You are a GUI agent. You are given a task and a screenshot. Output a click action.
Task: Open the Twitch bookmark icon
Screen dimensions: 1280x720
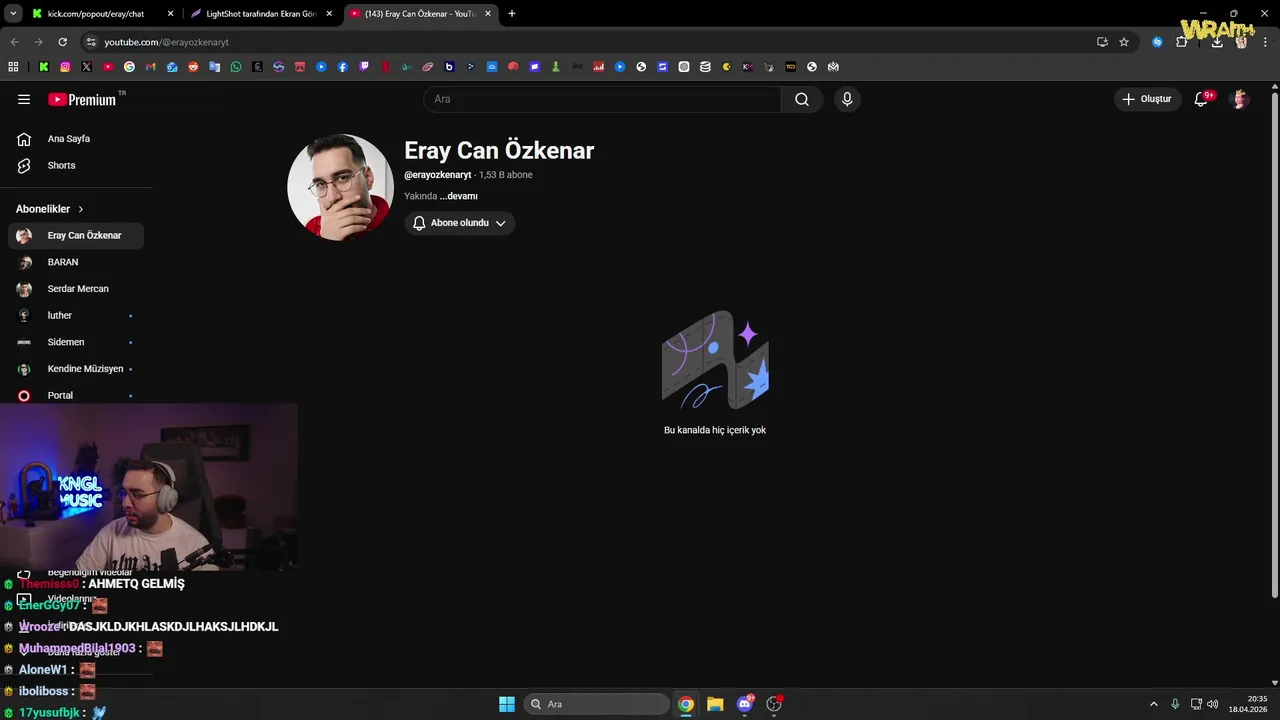[x=364, y=67]
